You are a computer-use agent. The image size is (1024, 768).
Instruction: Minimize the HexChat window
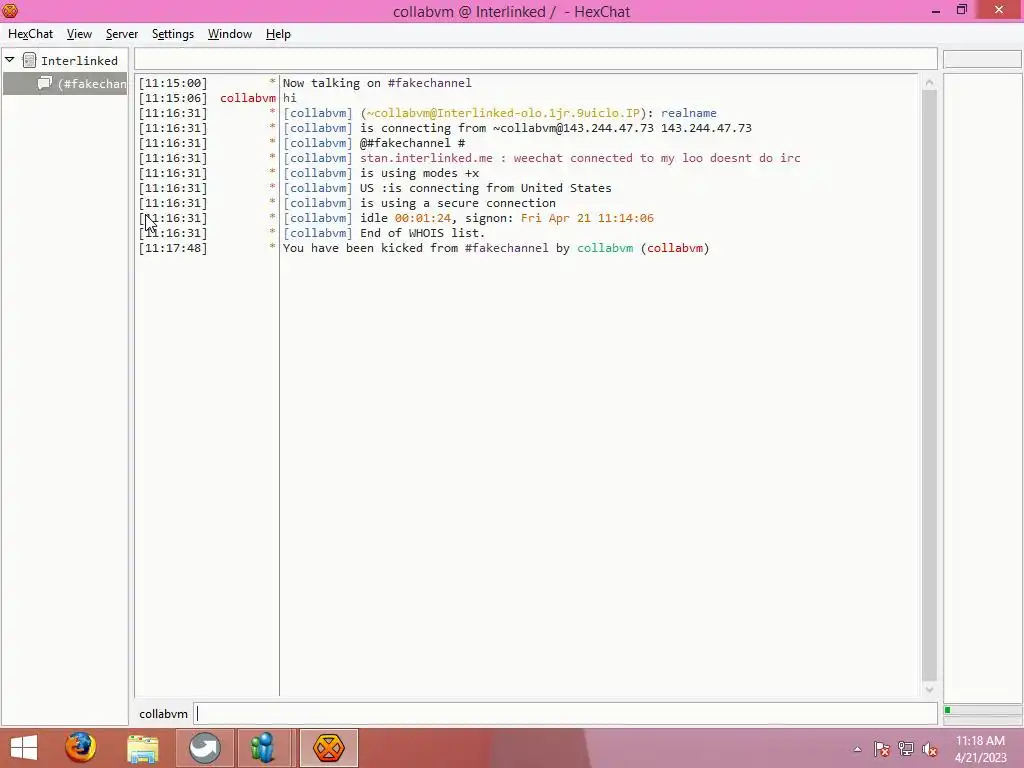tap(936, 10)
